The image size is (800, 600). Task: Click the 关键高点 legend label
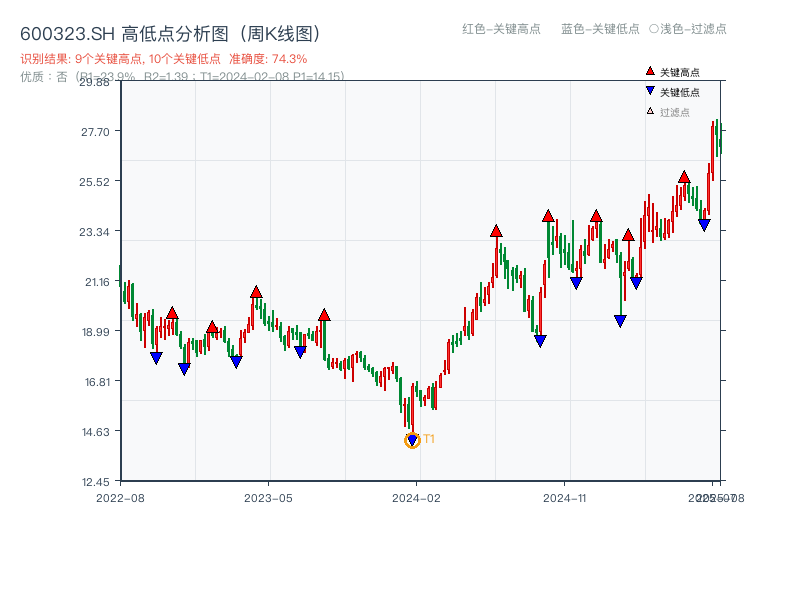[x=680, y=72]
